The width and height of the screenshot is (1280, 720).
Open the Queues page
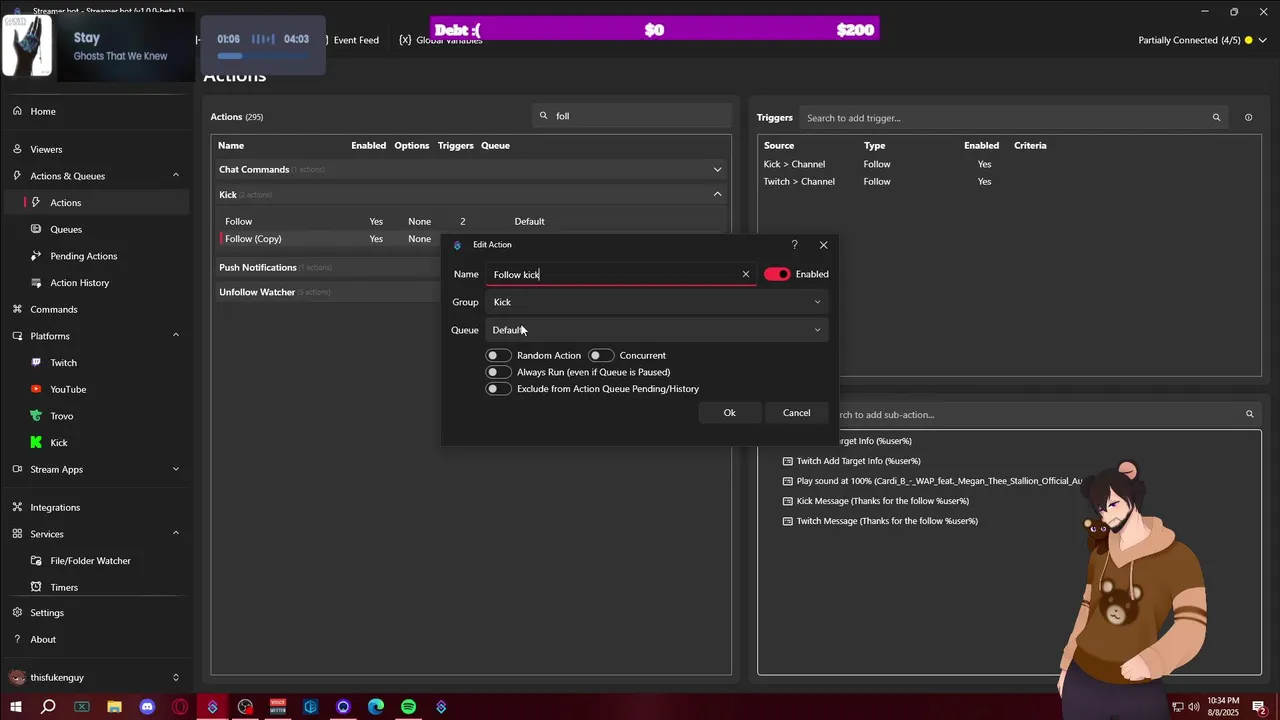(66, 229)
